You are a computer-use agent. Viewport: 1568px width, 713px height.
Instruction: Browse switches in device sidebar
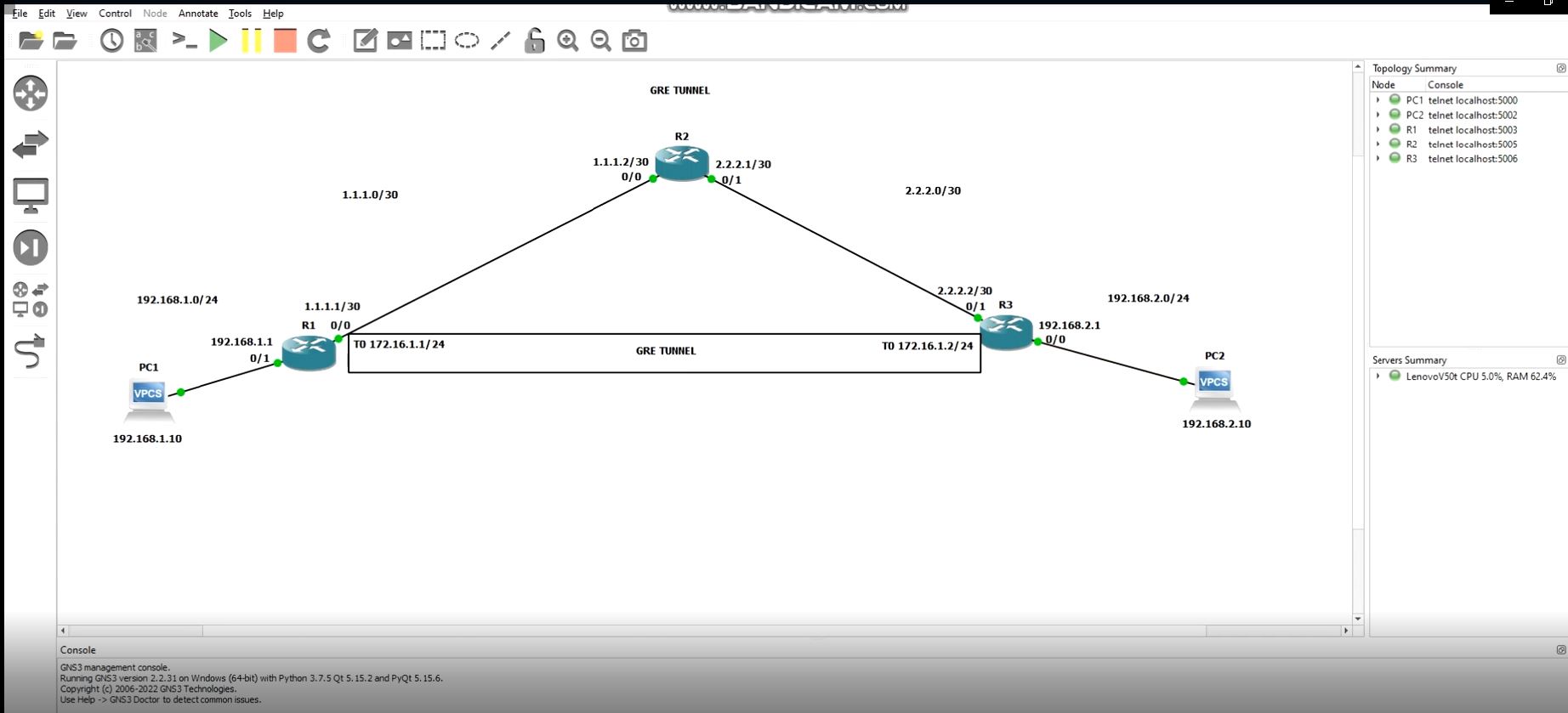tap(31, 144)
